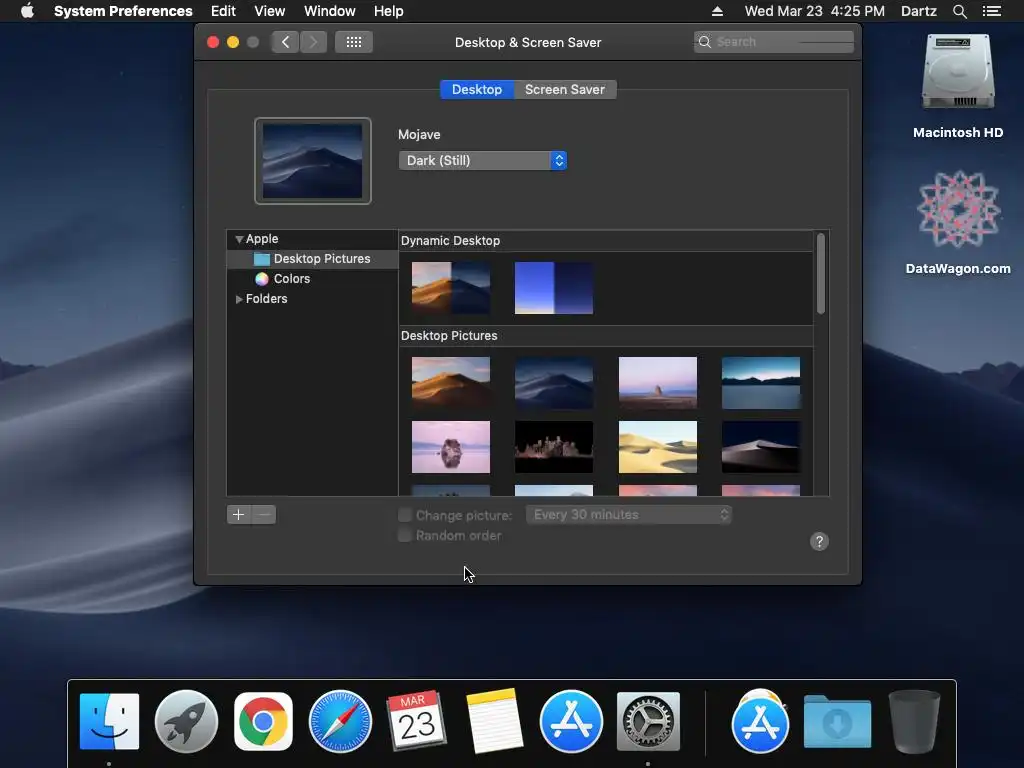The image size is (1024, 768).
Task: Select the pink desert rock wallpaper thumbnail
Action: point(658,383)
